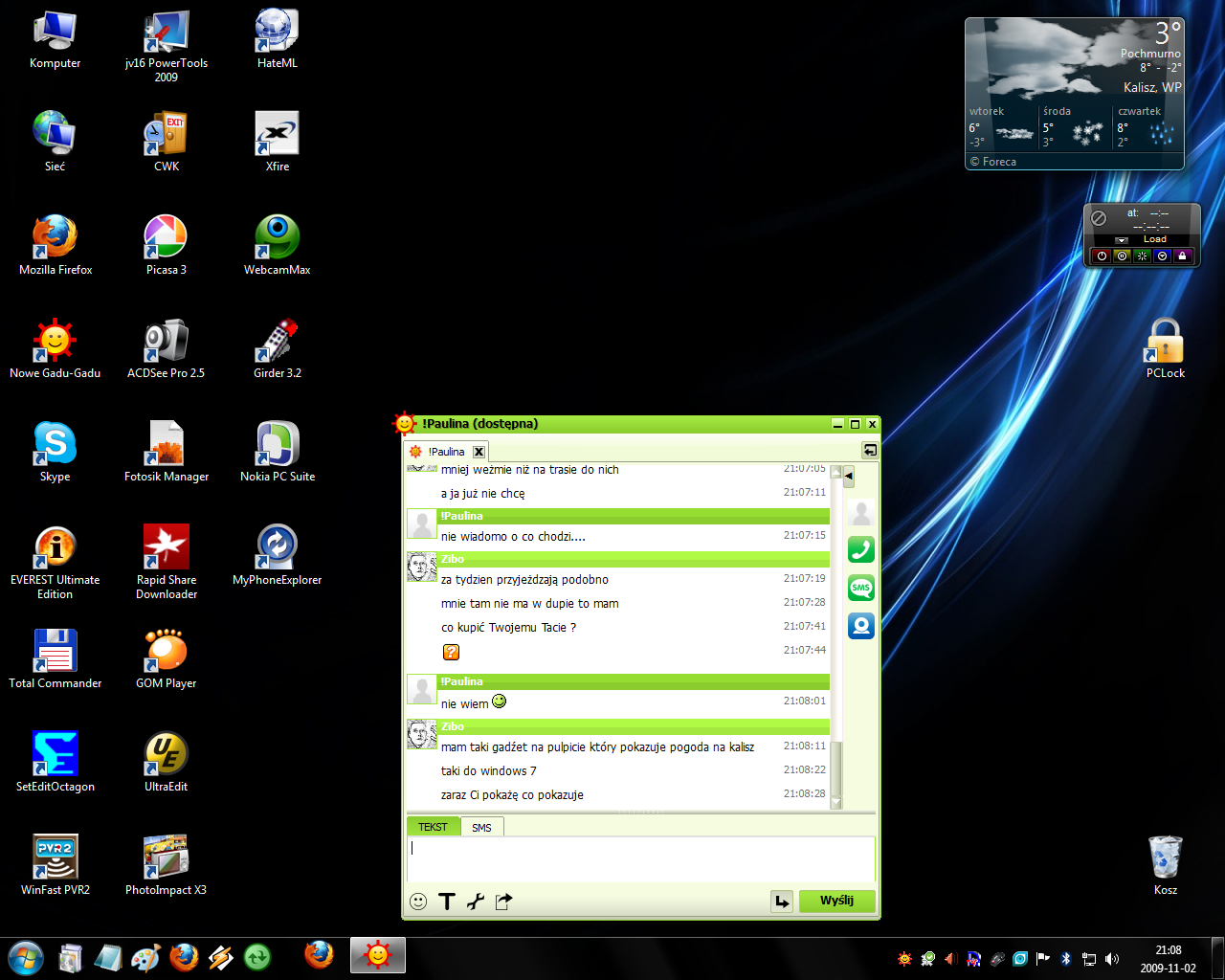Click the taskbar volume speaker icon
1225x980 pixels.
1112,958
